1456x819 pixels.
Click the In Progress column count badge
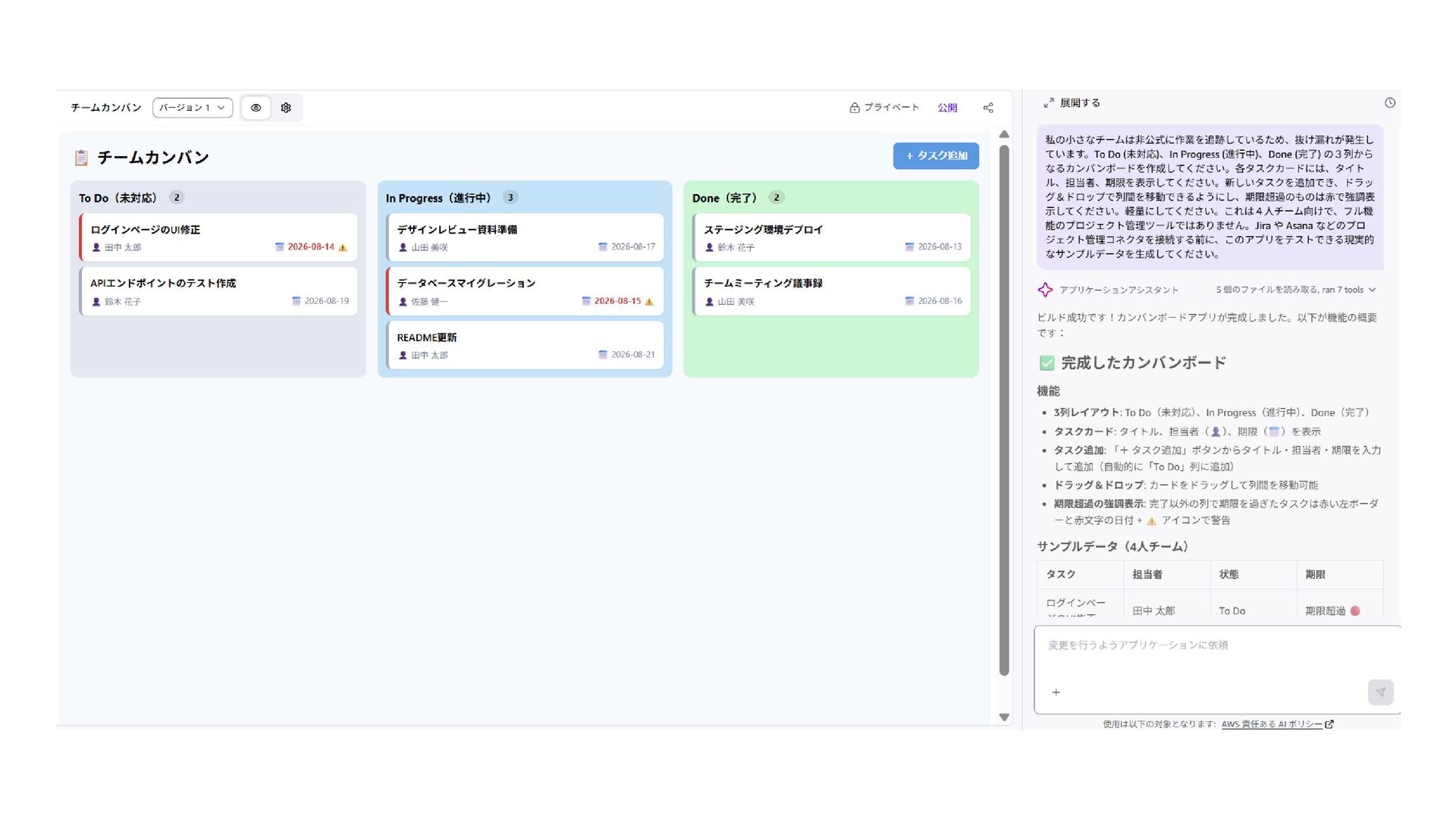tap(510, 197)
